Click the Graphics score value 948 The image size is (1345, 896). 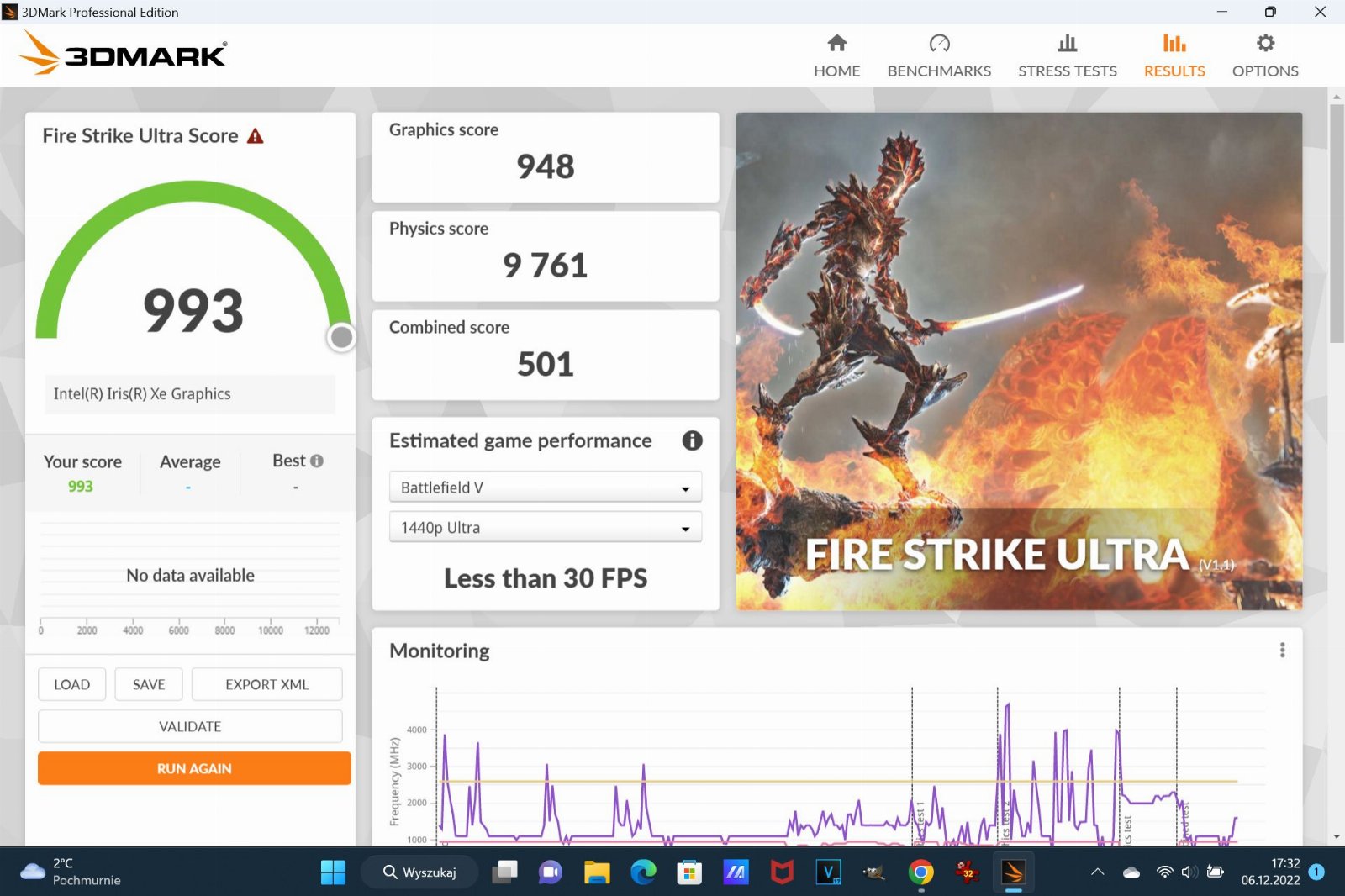click(x=546, y=166)
